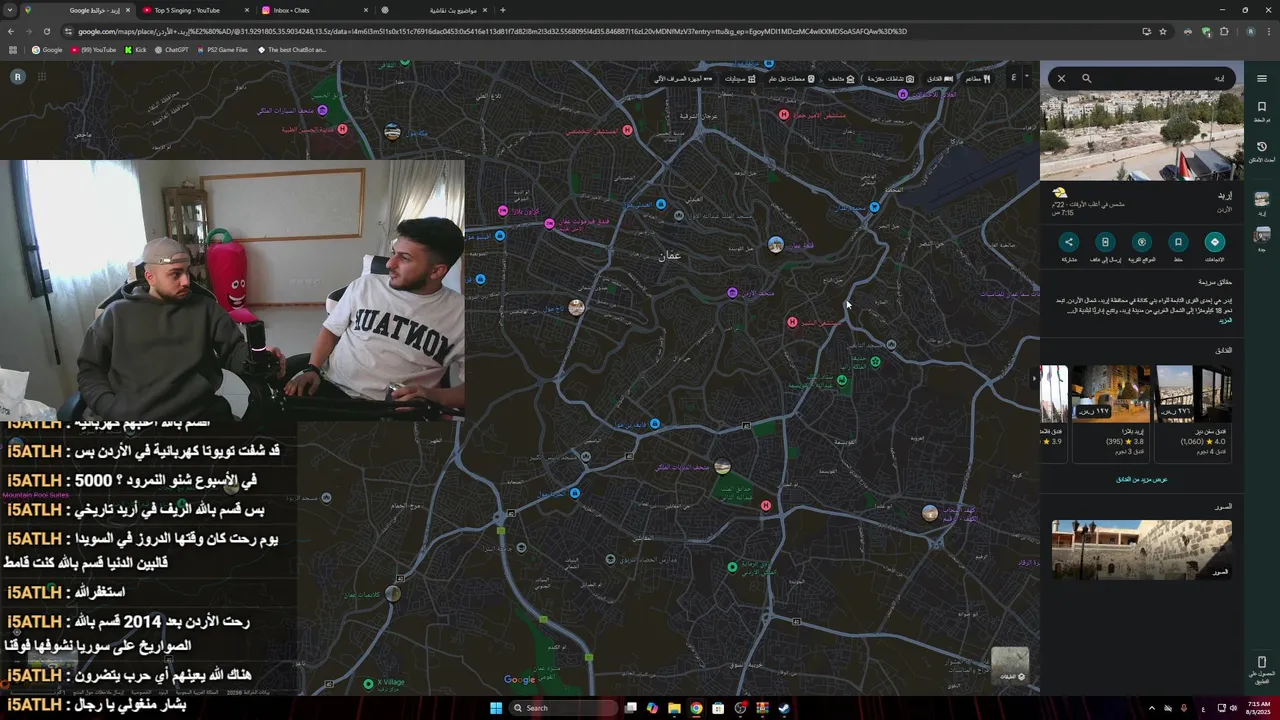This screenshot has height=720, width=1280.
Task: Open the tab search dropdown arrow
Action: (10, 10)
